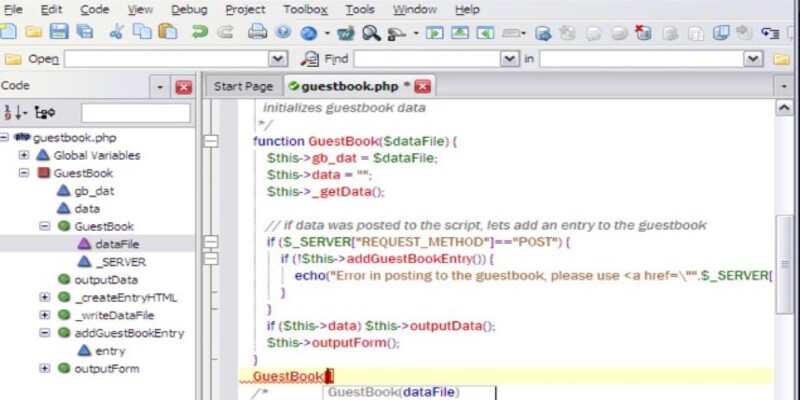This screenshot has height=400, width=800.
Task: Collapse the guestbook.php root node
Action: pos(4,137)
